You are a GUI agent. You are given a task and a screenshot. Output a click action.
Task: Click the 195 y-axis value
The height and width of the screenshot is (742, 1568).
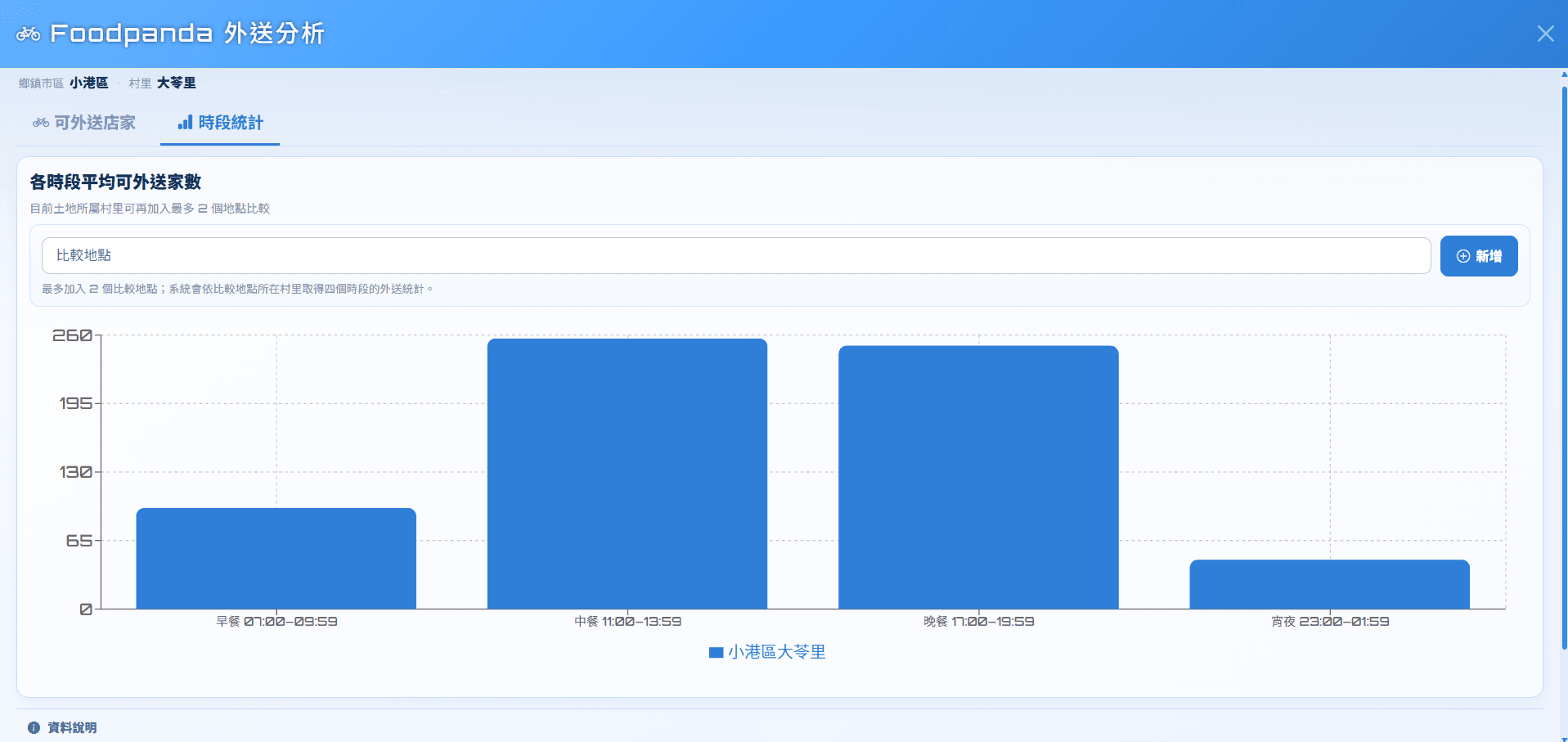point(76,403)
